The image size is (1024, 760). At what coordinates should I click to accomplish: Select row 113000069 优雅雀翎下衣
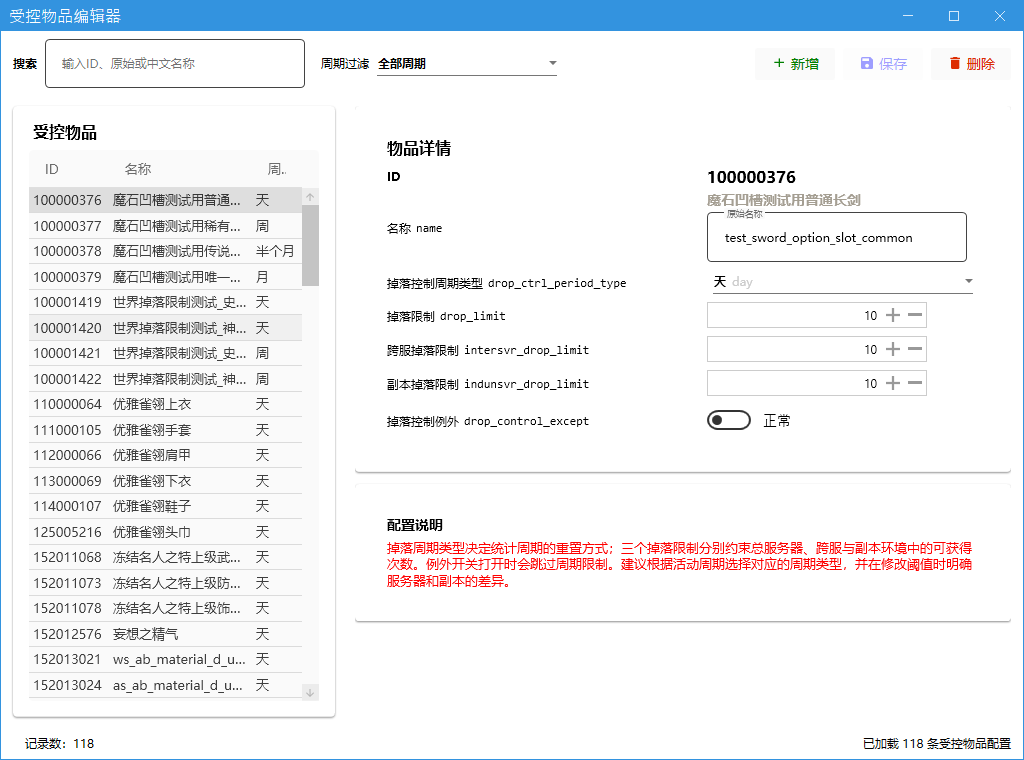coord(166,481)
